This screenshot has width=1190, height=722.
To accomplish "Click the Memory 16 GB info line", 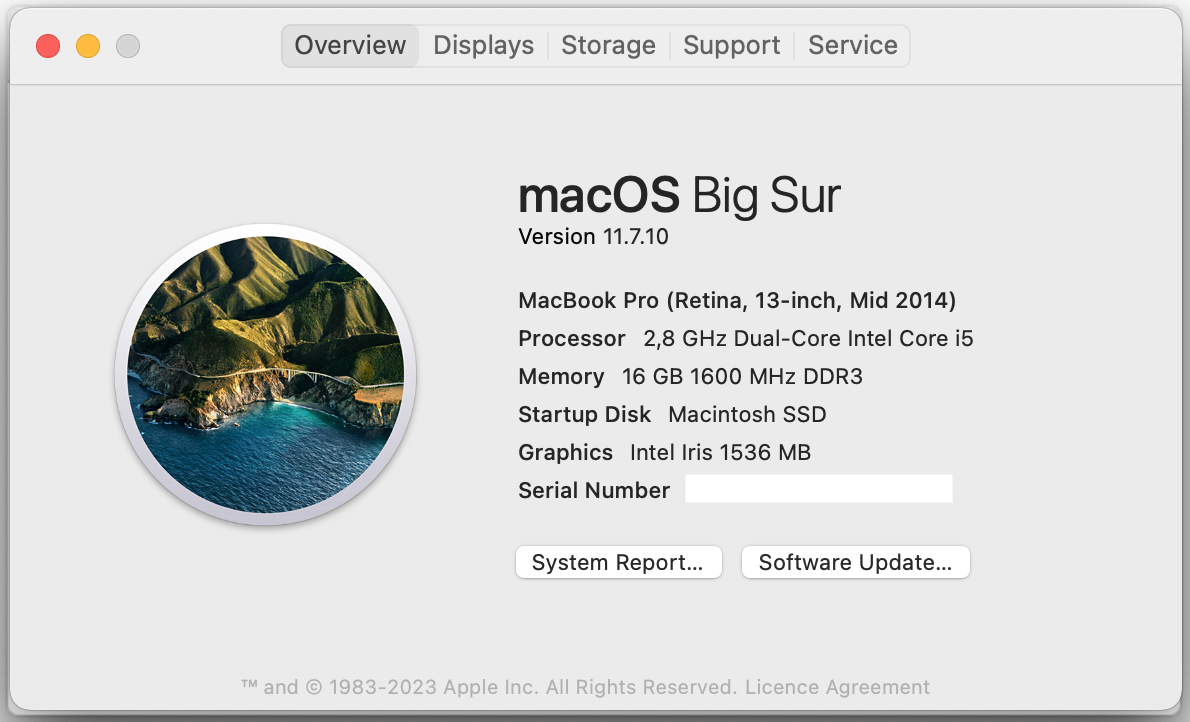I will tap(690, 377).
